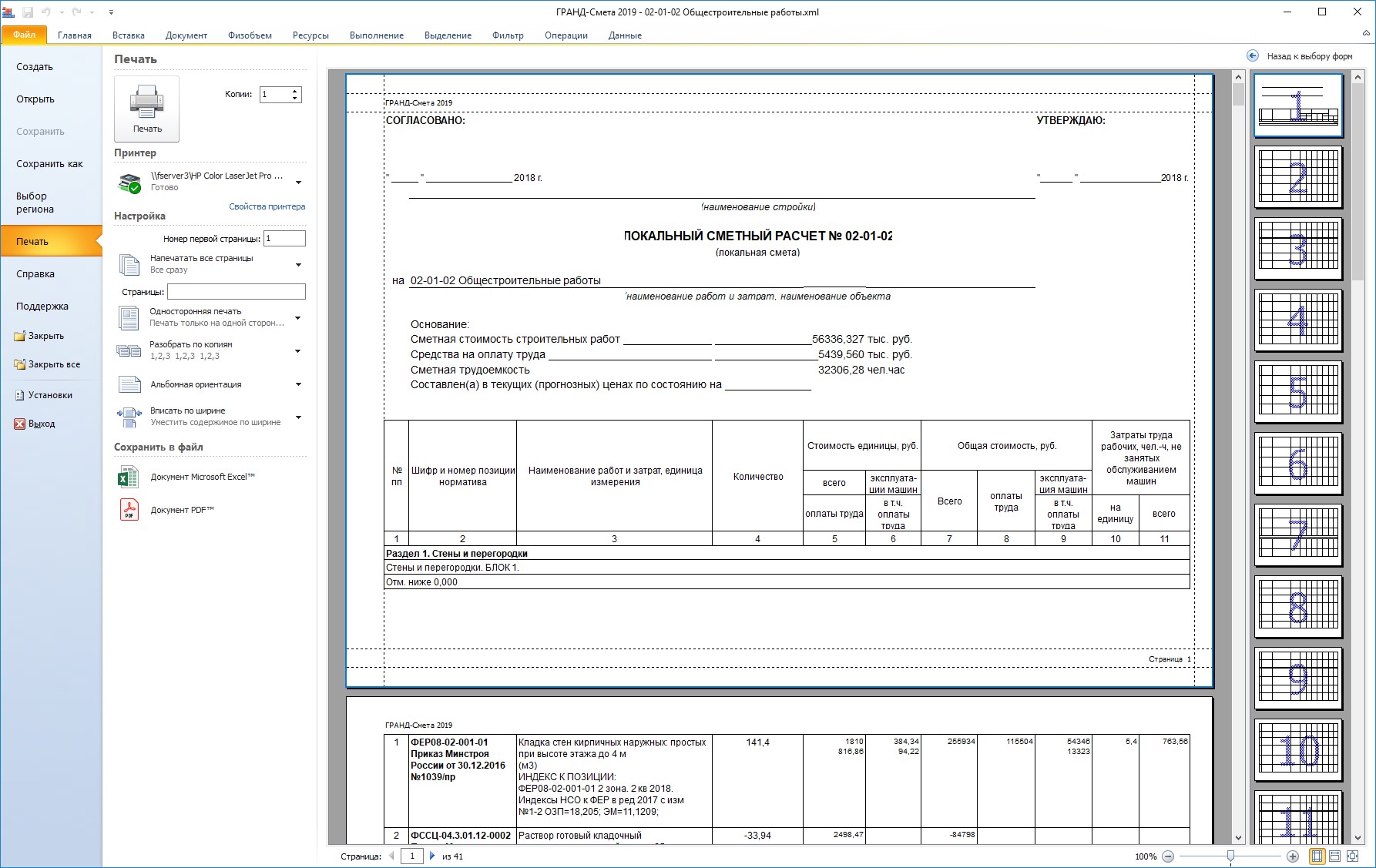
Task: Open the Ресурсы ribbon tab
Action: [310, 35]
